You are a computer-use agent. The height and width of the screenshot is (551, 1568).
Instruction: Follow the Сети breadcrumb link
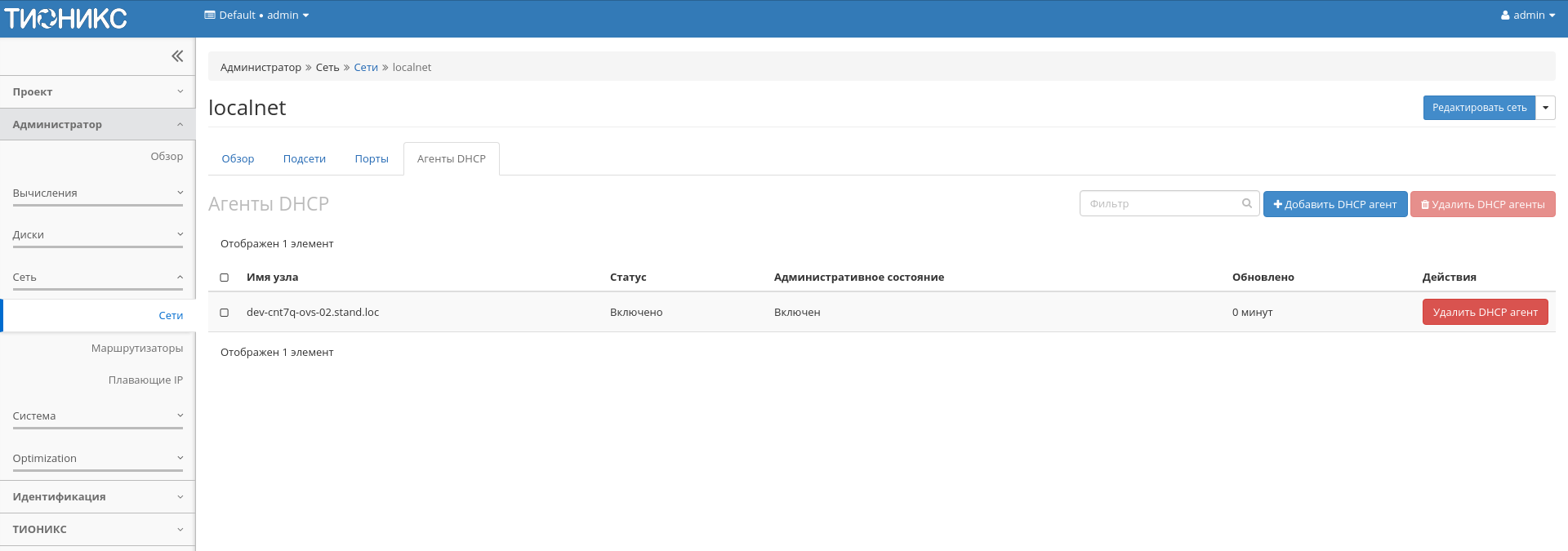(365, 68)
